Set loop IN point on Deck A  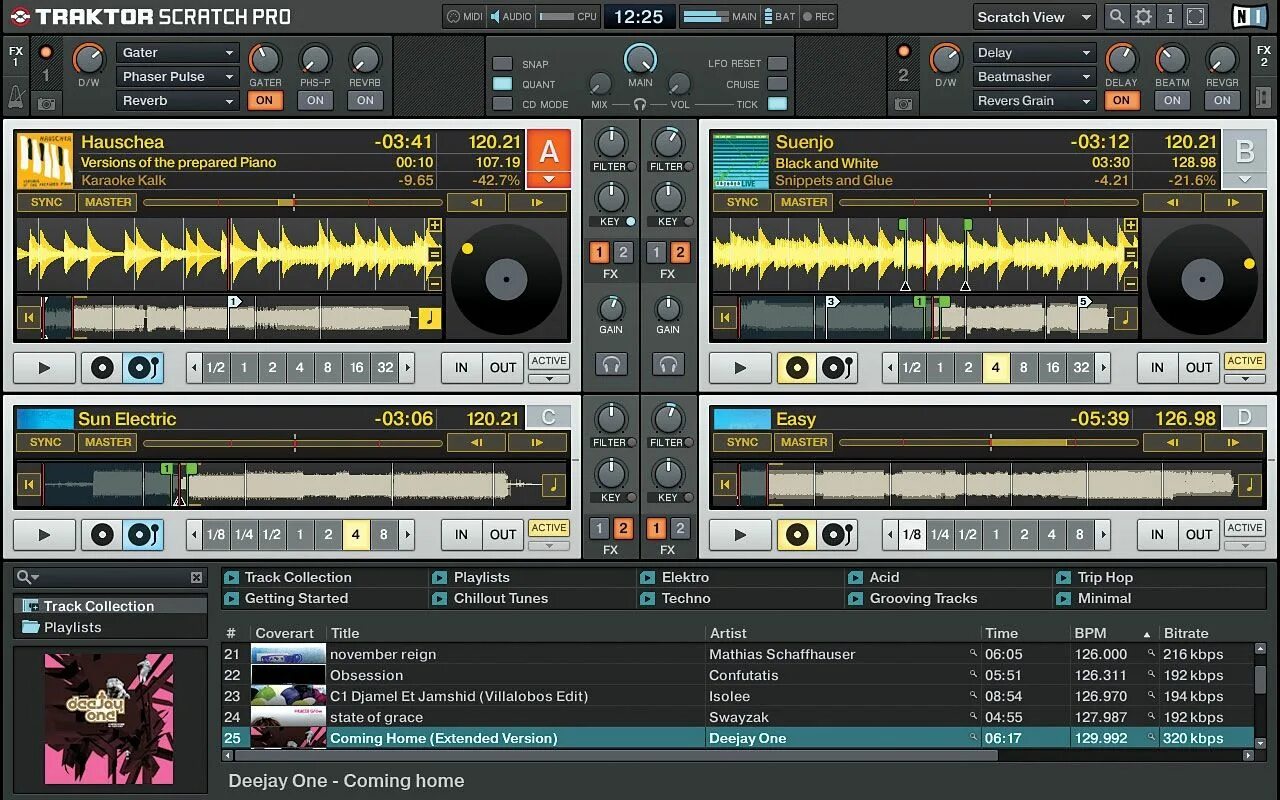[x=461, y=368]
